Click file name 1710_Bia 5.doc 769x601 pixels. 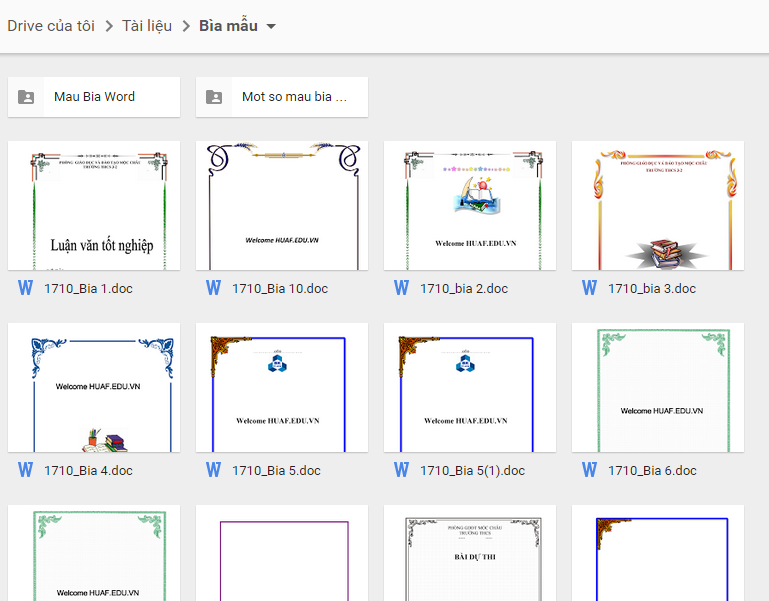pyautogui.click(x=276, y=470)
